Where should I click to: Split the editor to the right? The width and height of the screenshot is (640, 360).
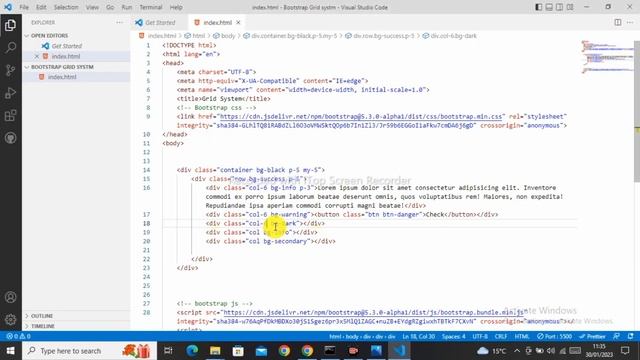point(618,22)
